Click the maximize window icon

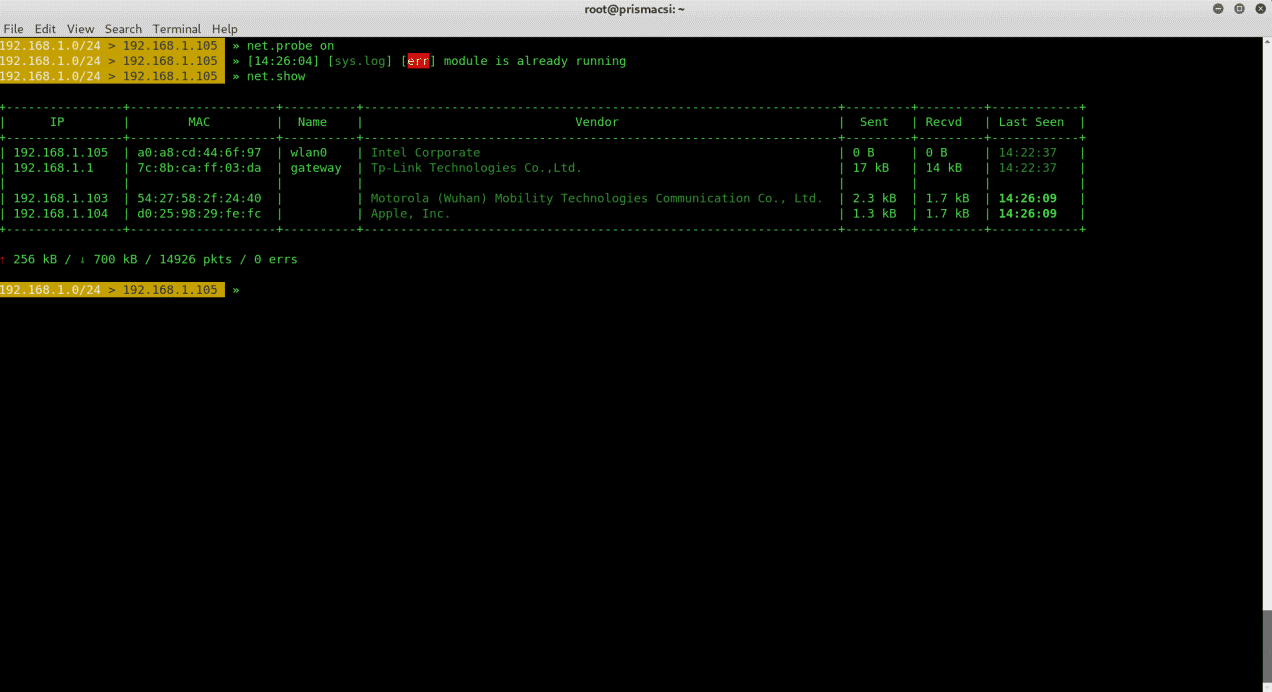pos(1240,8)
